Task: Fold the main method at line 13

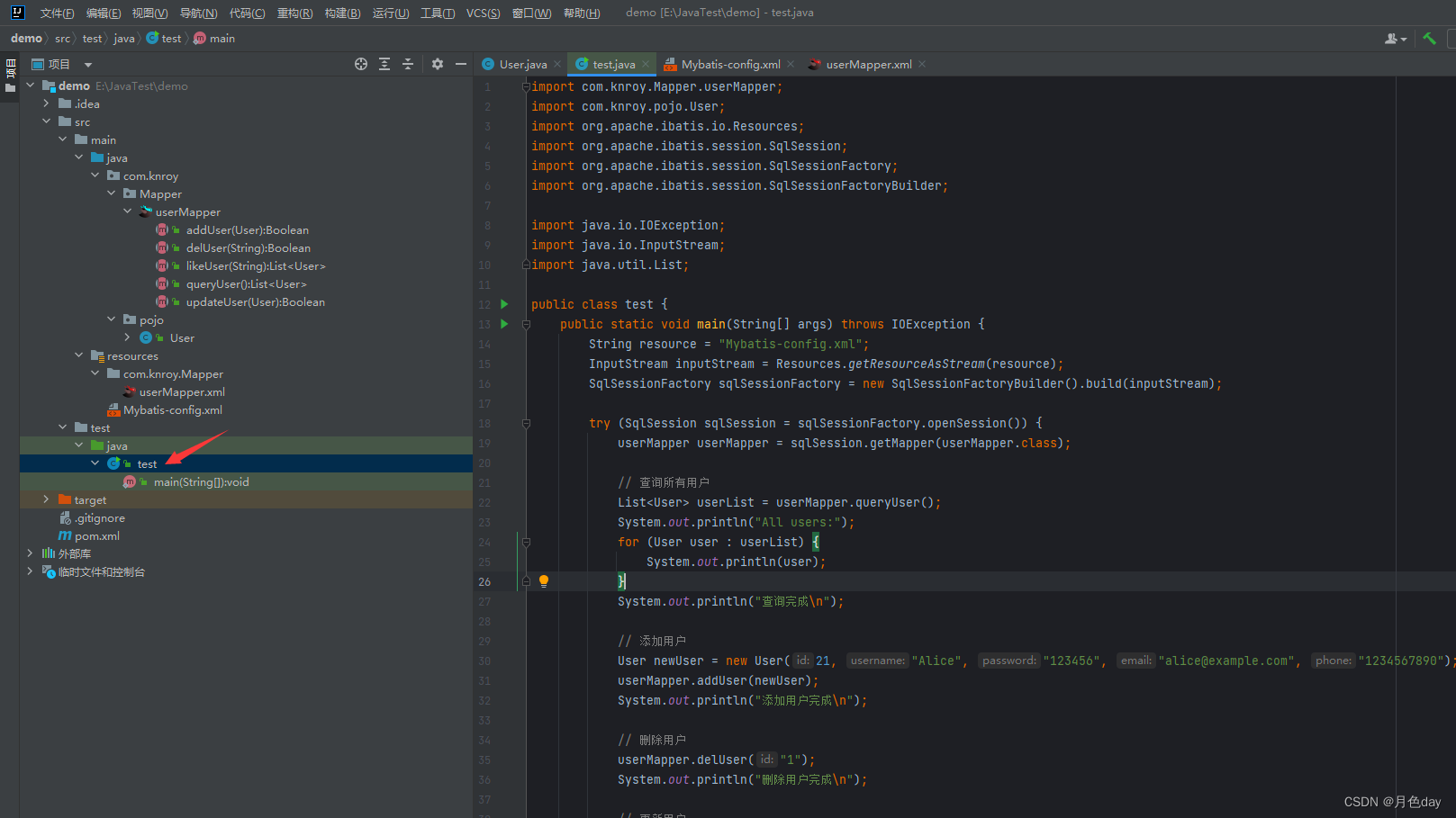Action: 527,324
